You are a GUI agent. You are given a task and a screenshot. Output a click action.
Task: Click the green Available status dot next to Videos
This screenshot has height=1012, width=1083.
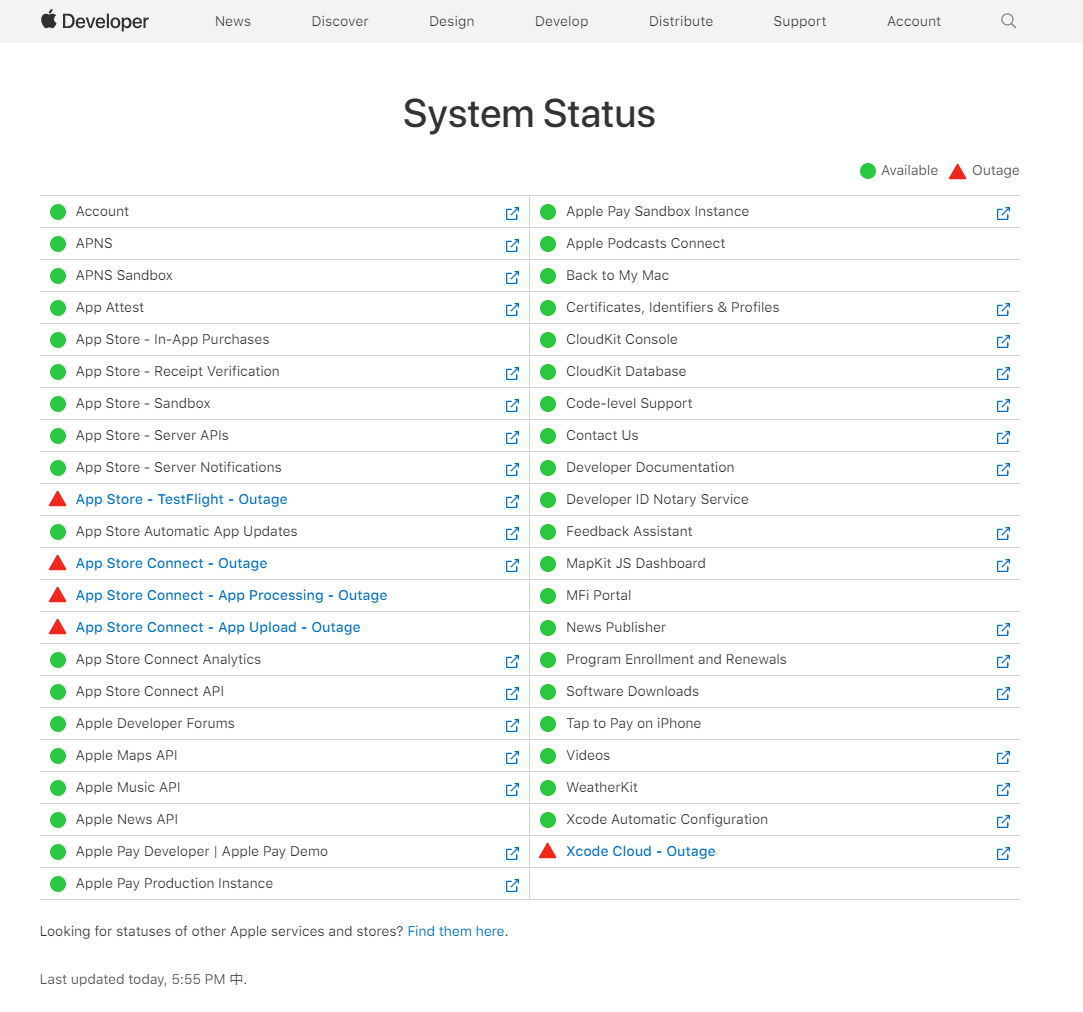[548, 755]
